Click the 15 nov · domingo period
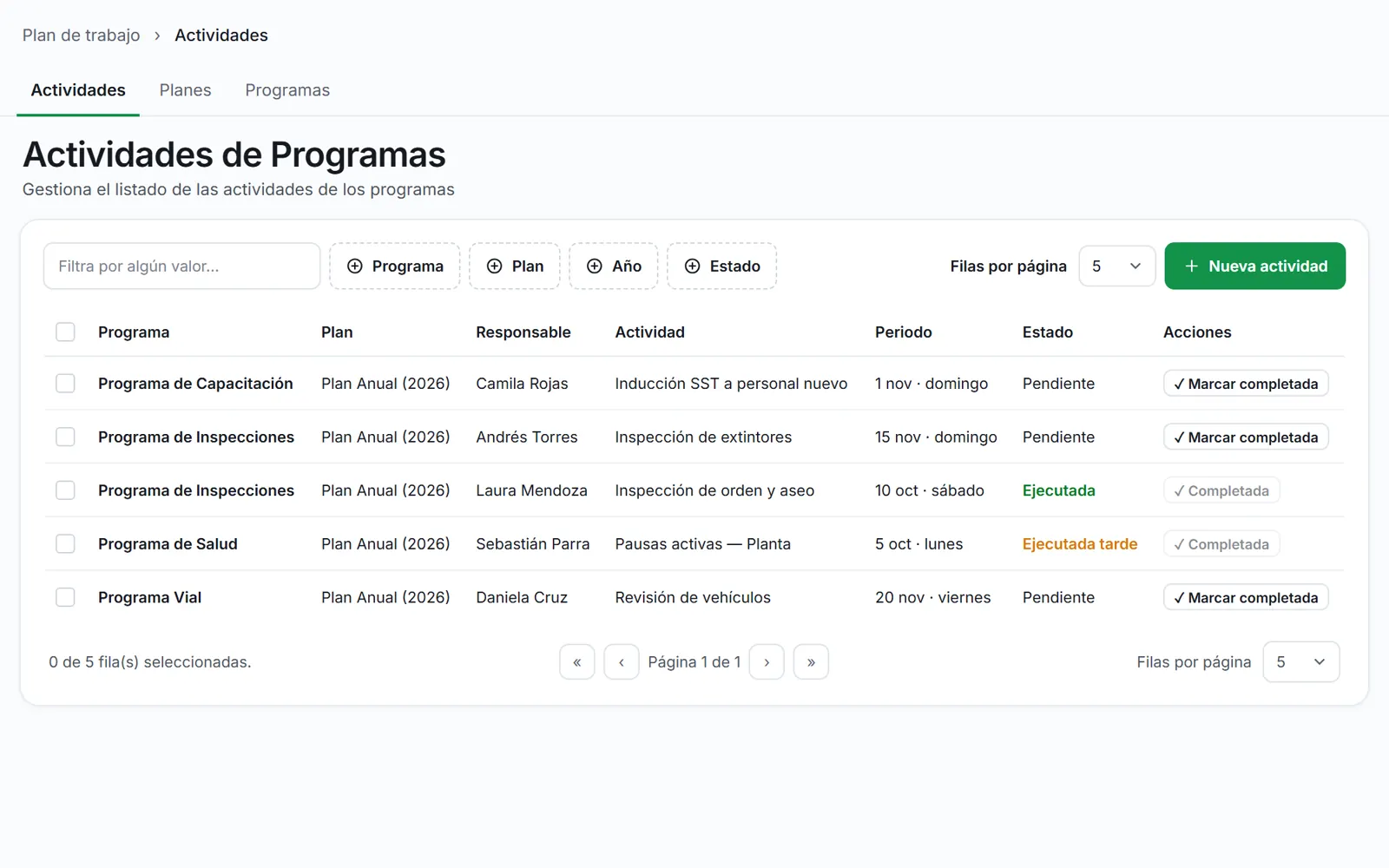1389x868 pixels. pos(936,437)
